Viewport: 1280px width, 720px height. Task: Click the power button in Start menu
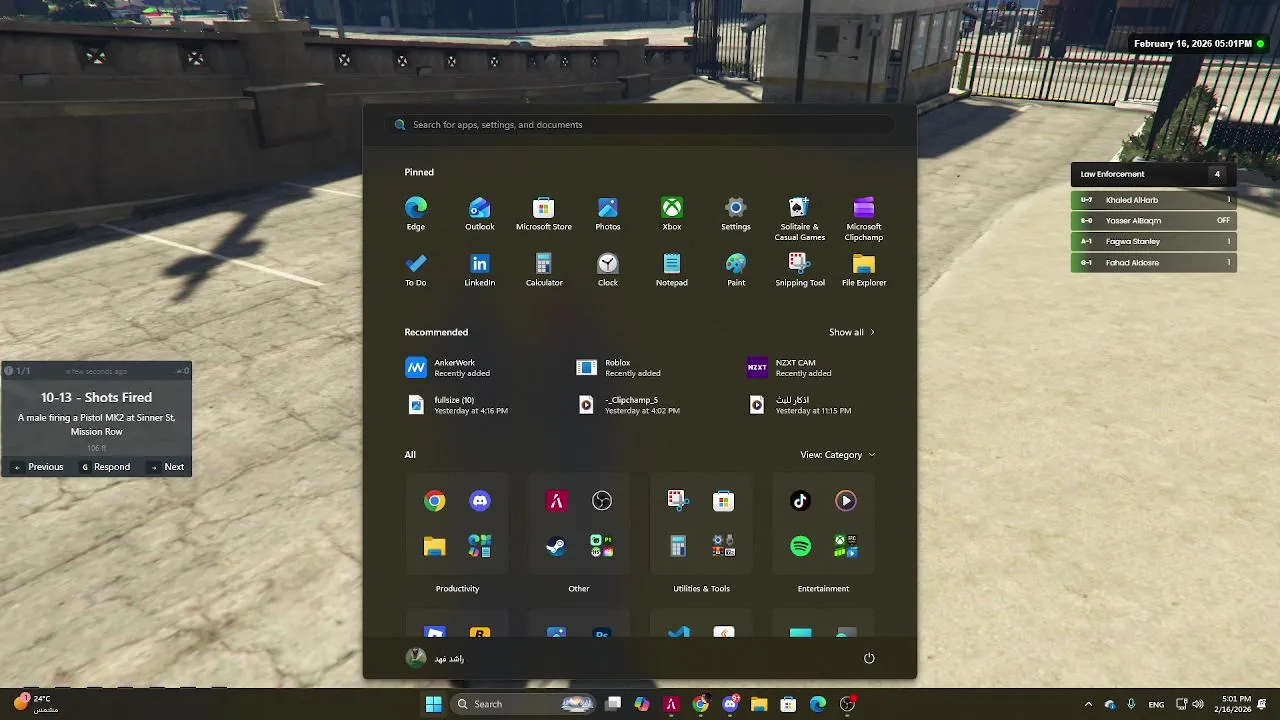pyautogui.click(x=869, y=658)
